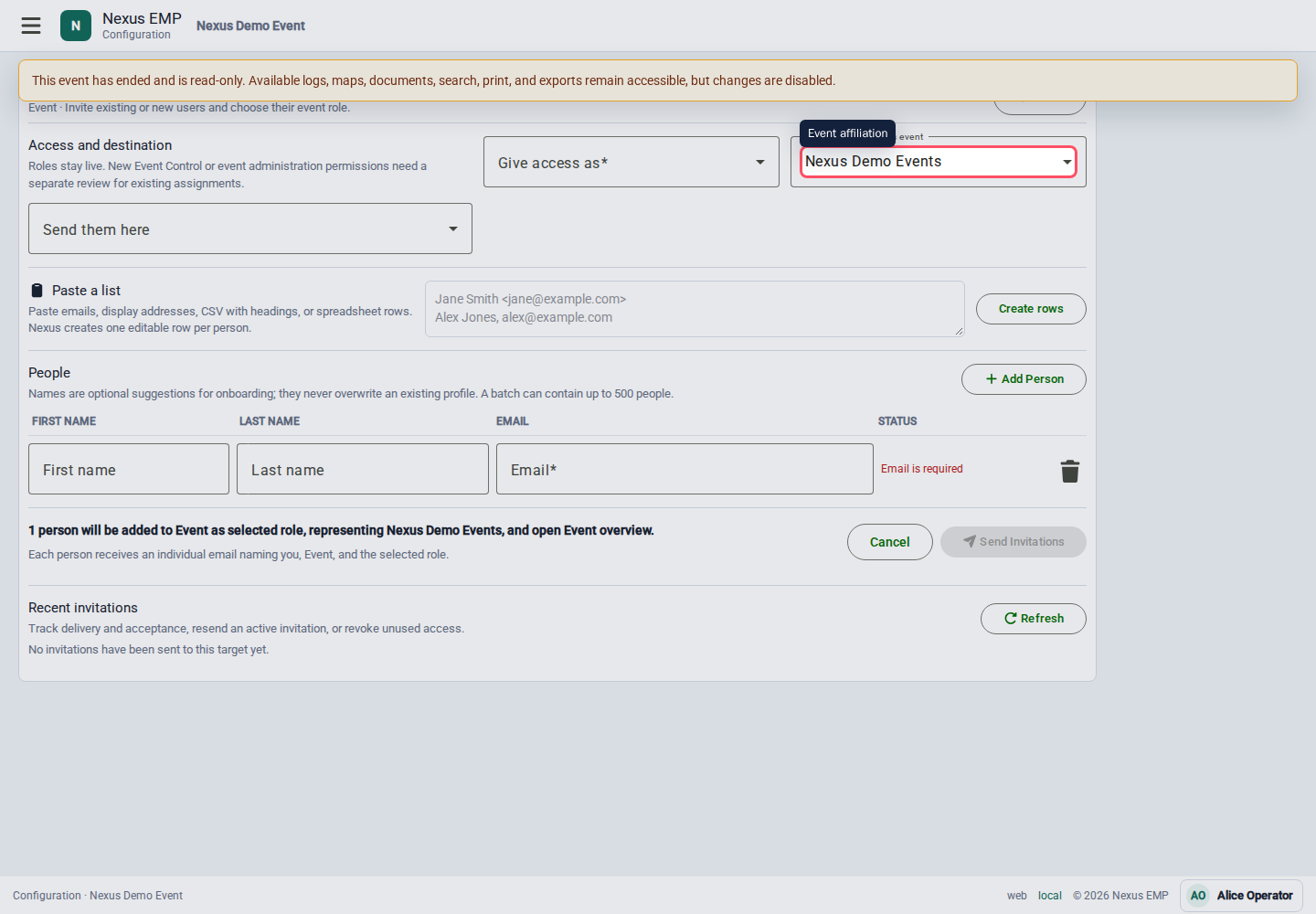Click the 'People' section heading

click(49, 373)
